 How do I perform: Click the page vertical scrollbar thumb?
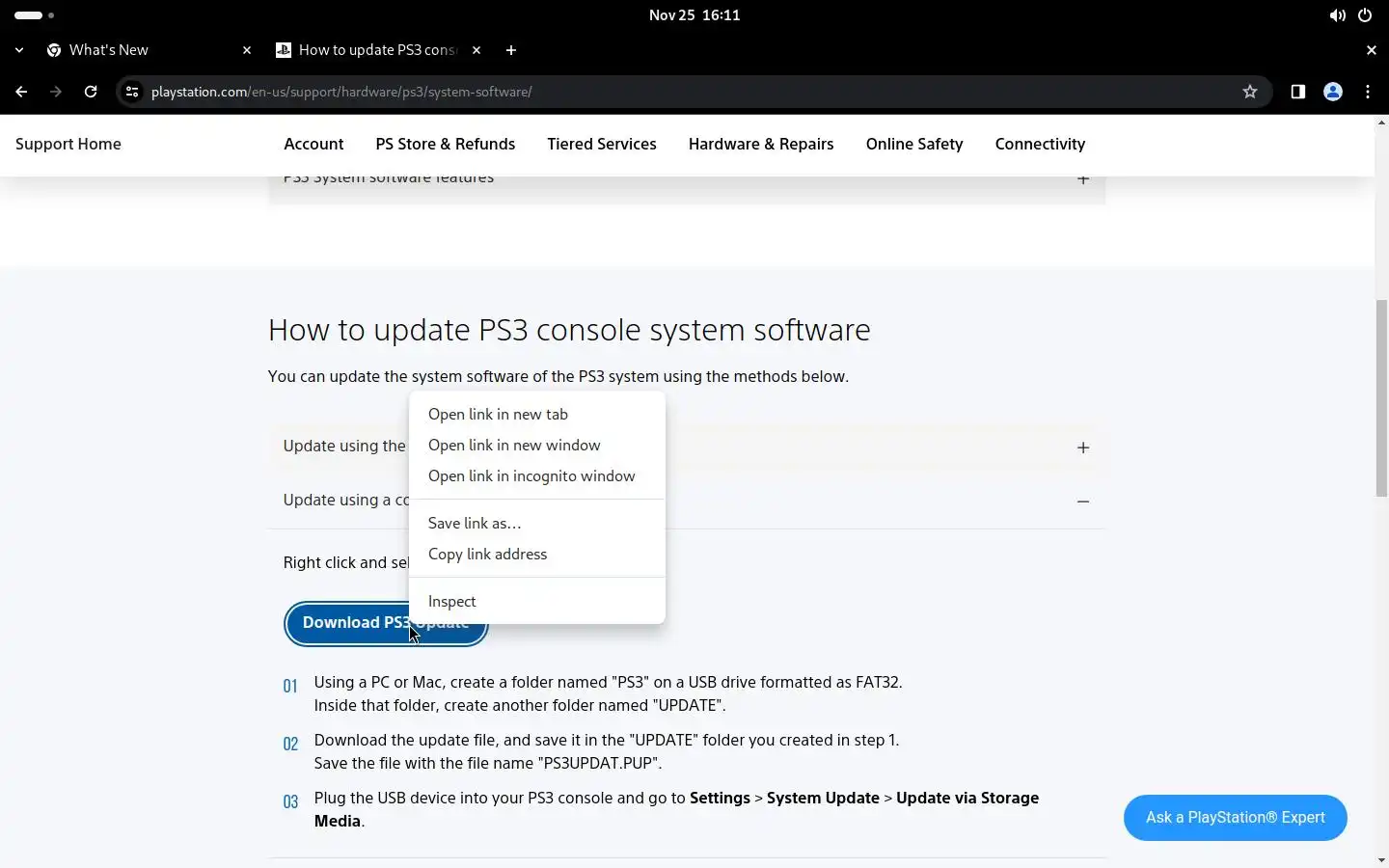click(x=1381, y=397)
